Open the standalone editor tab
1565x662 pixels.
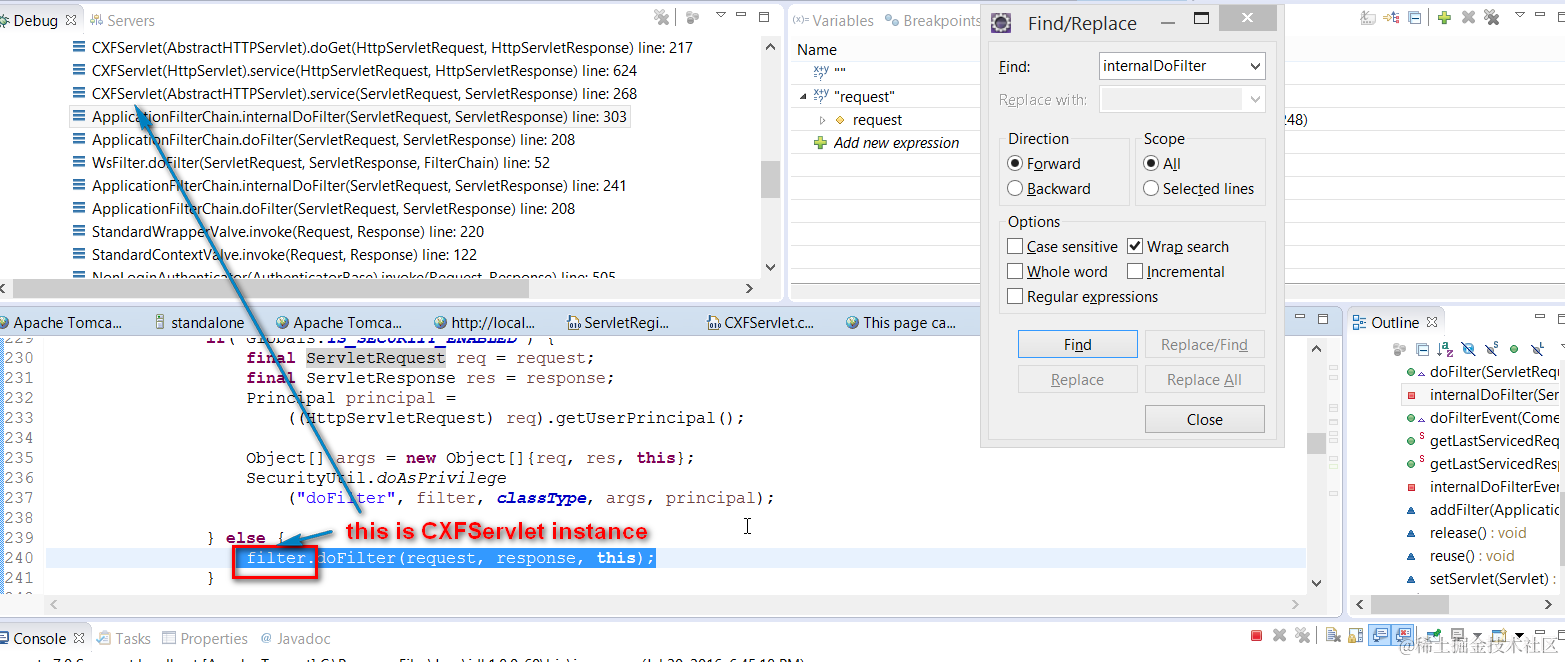coord(198,323)
